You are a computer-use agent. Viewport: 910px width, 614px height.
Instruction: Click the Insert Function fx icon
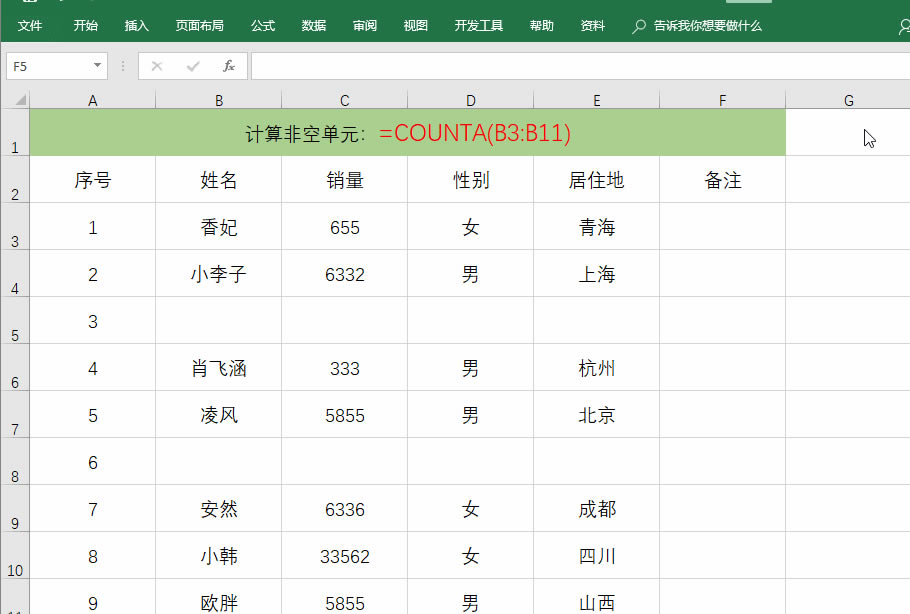tap(228, 66)
